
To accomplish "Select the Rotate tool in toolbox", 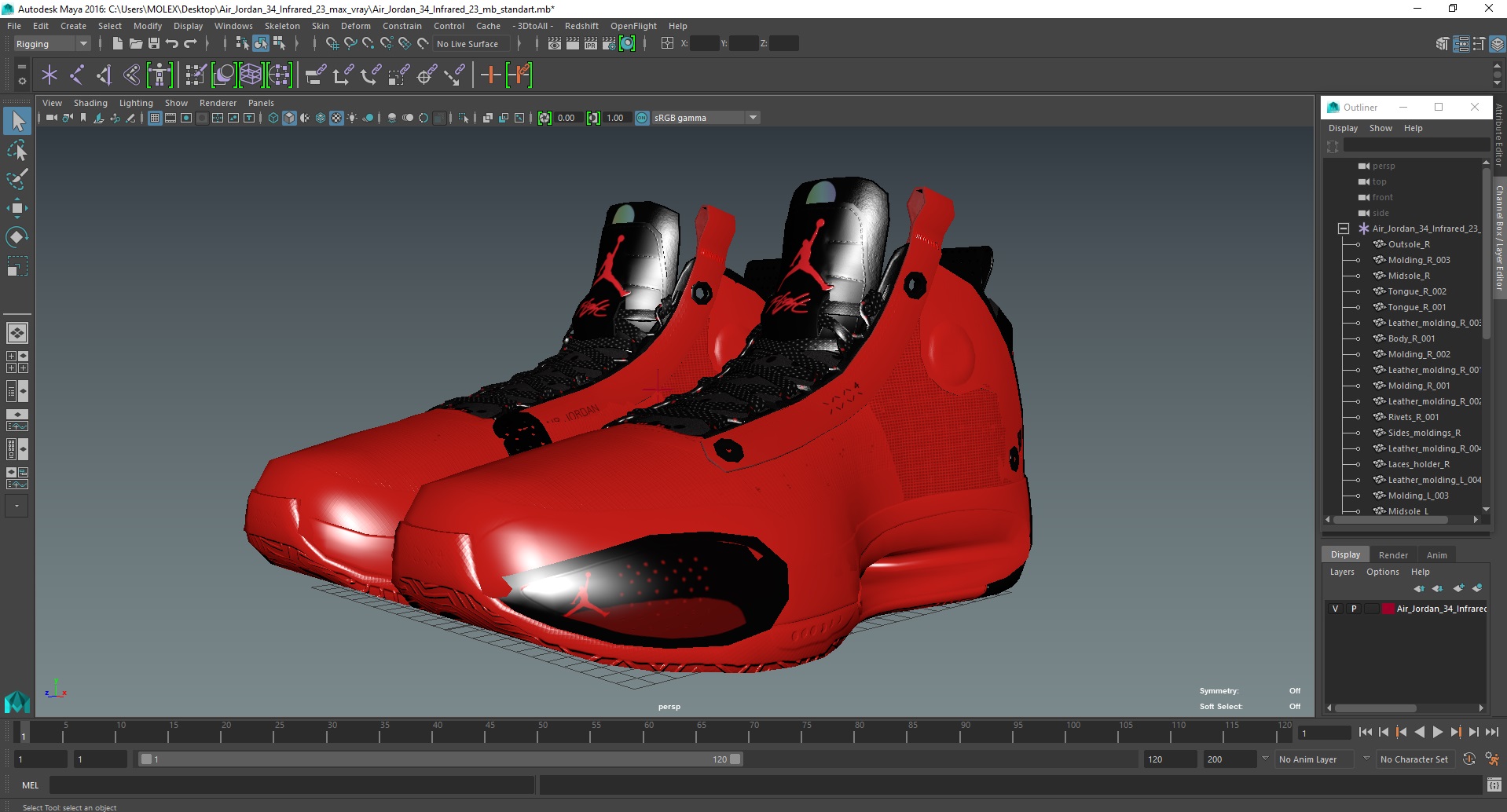I will pyautogui.click(x=16, y=237).
